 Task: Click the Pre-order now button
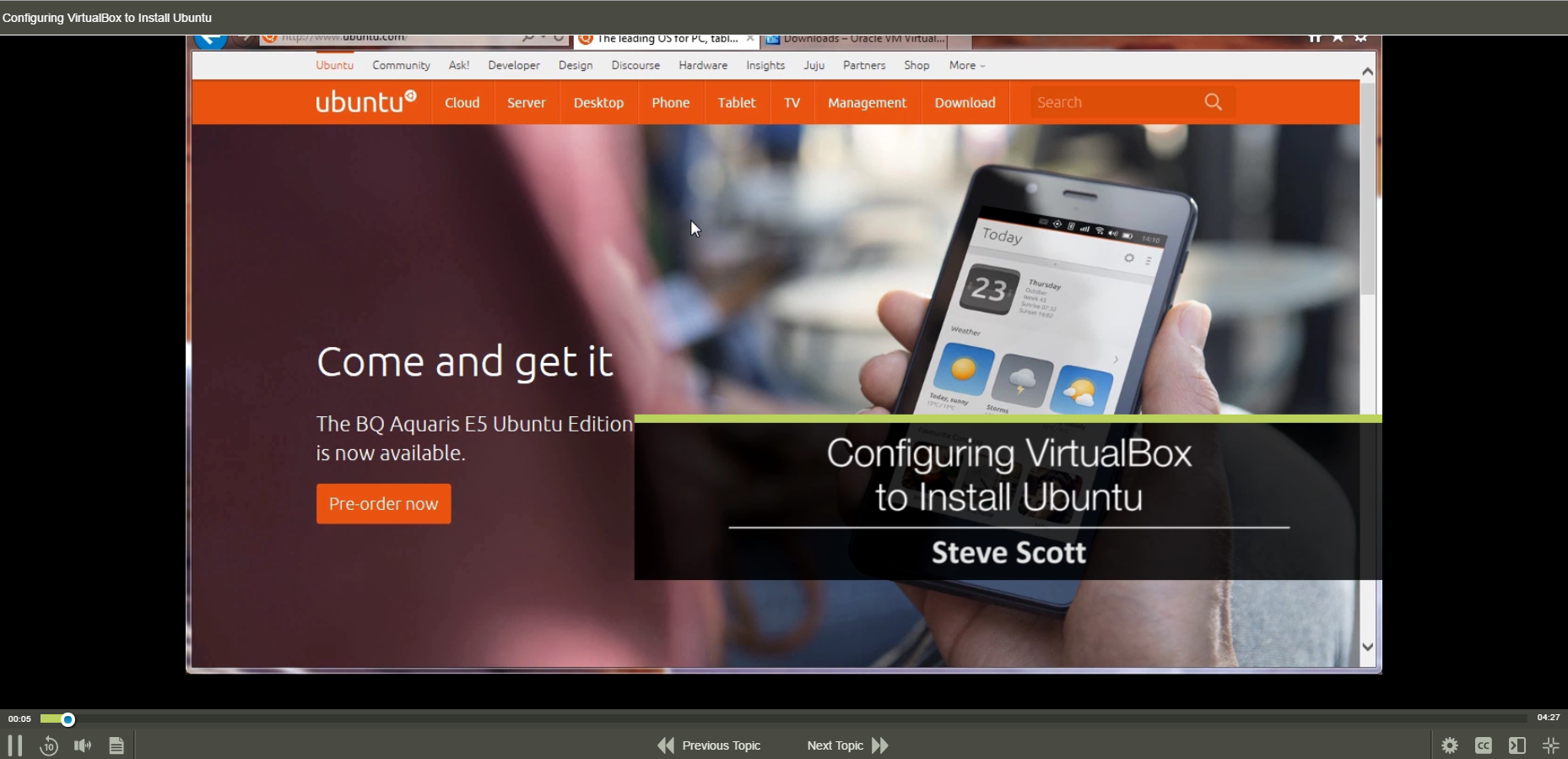[383, 504]
